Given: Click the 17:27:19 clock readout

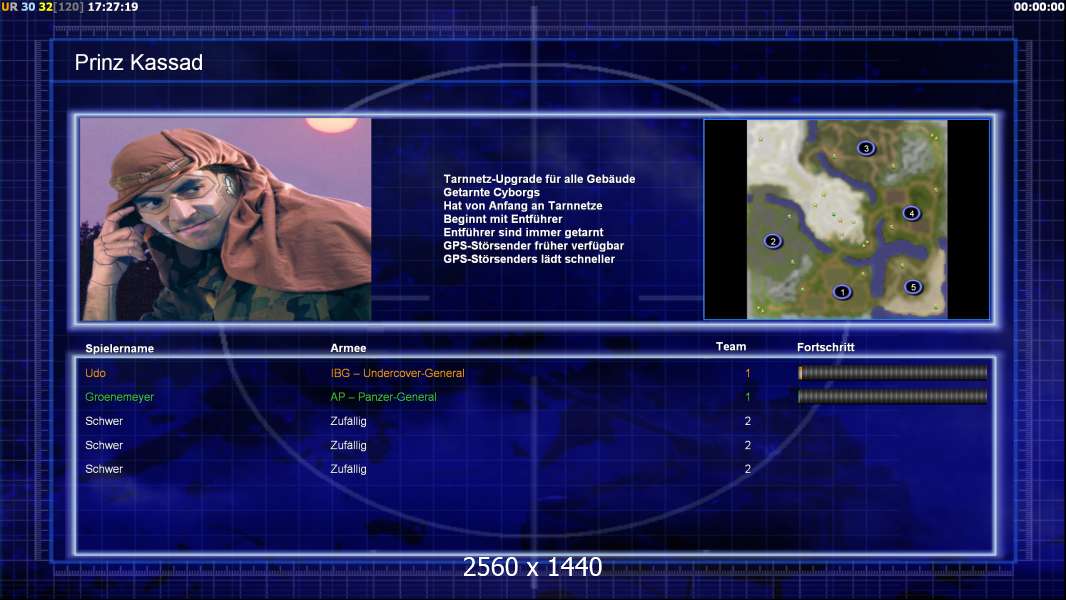Looking at the screenshot, I should click(113, 7).
